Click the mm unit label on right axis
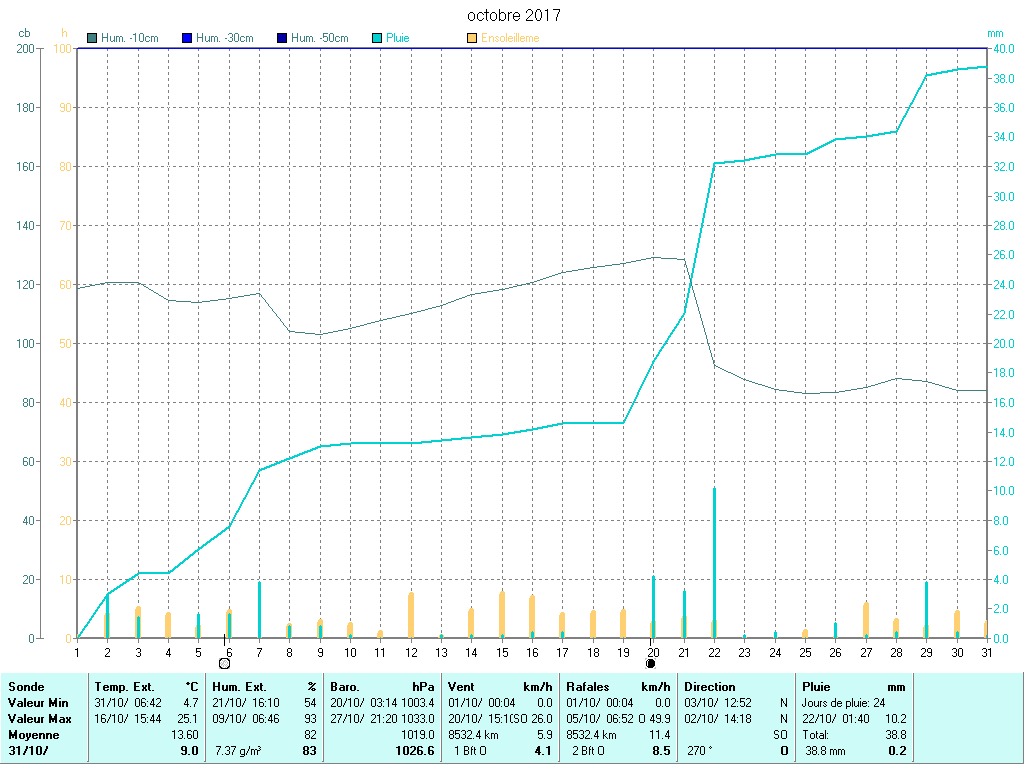This screenshot has height=764, width=1024. (x=995, y=34)
